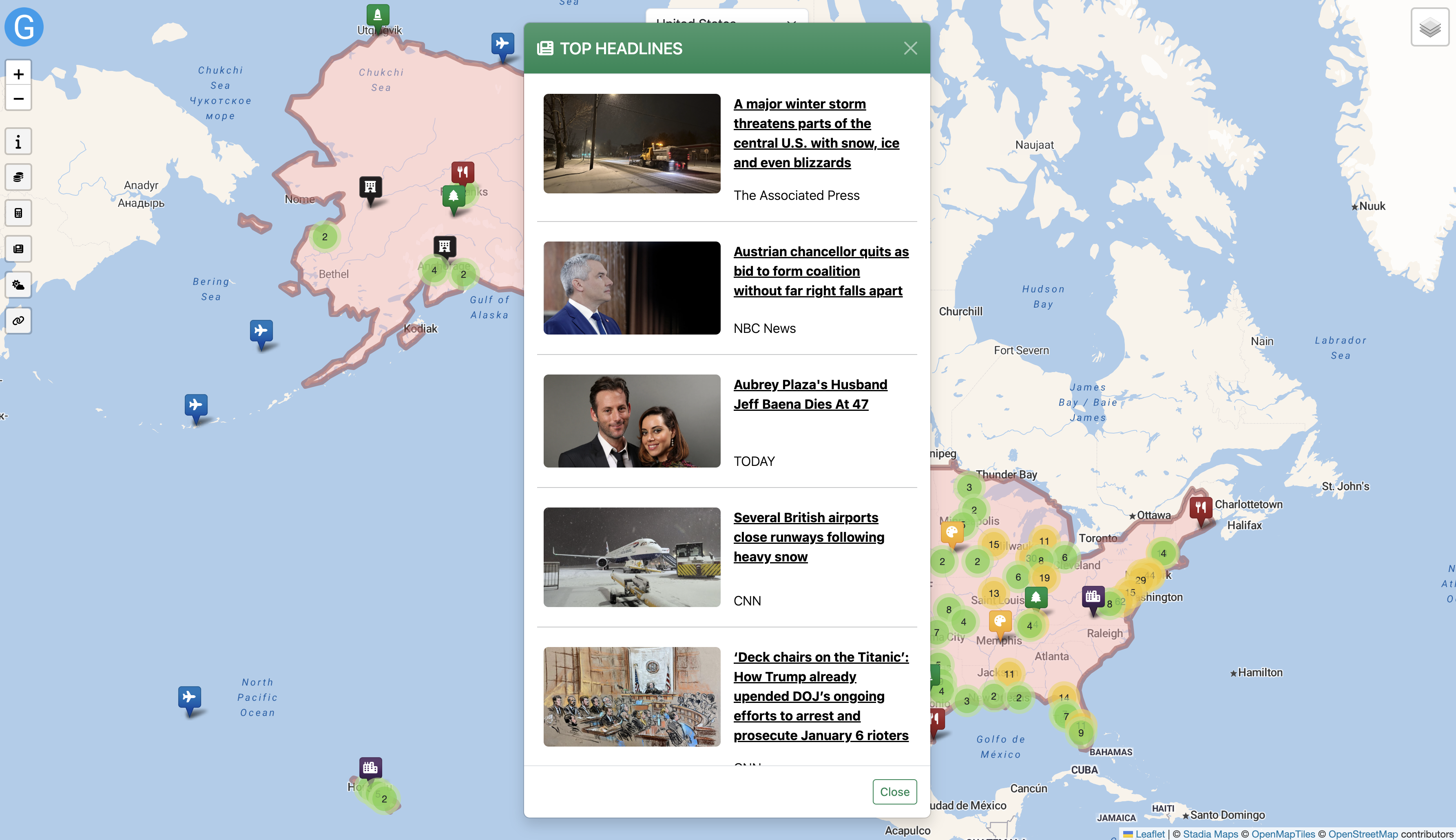This screenshot has height=840, width=1456.
Task: Click the Aubrey Plaza article photo
Action: pos(631,421)
